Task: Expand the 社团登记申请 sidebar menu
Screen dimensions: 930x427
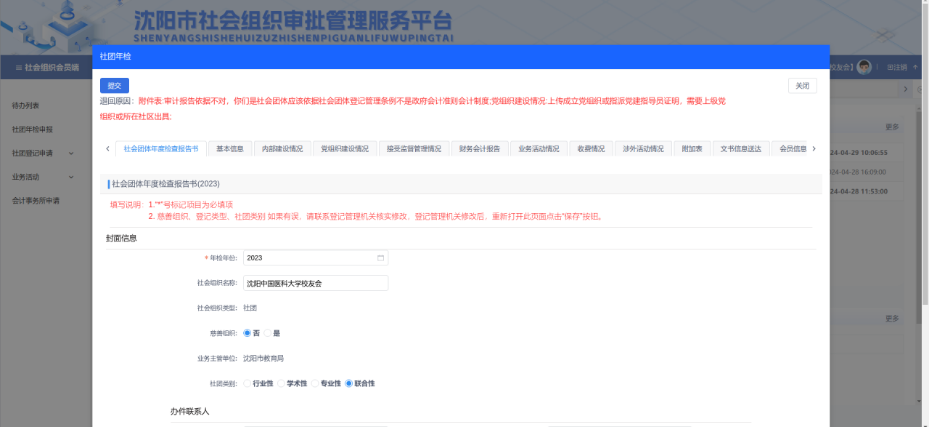Action: 45,153
